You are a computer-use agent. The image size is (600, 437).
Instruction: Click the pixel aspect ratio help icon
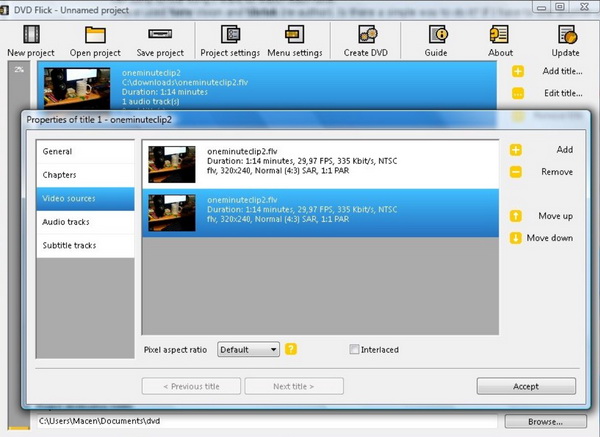pyautogui.click(x=291, y=350)
